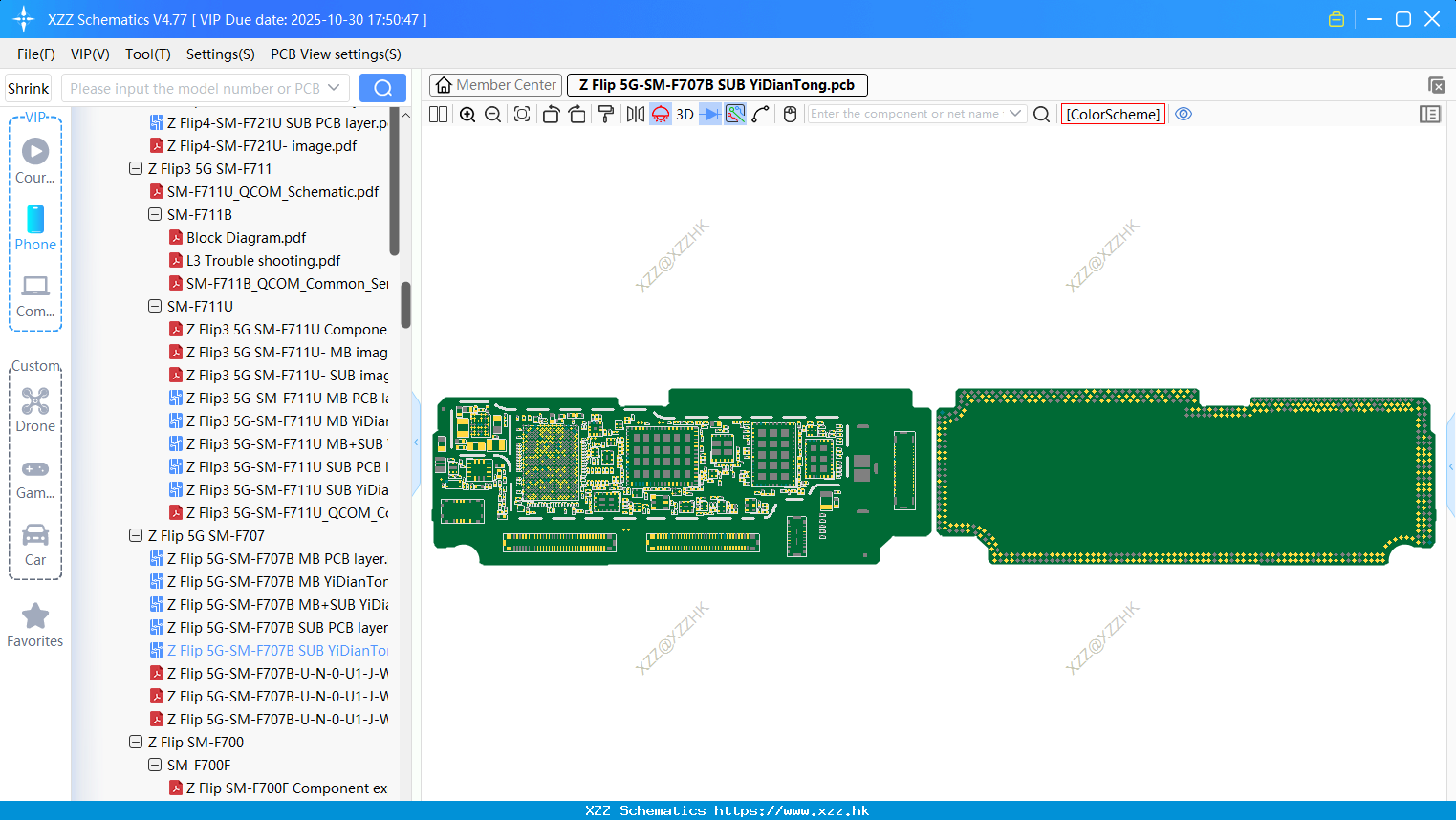
Task: Activate the split-screen view icon
Action: tap(437, 114)
